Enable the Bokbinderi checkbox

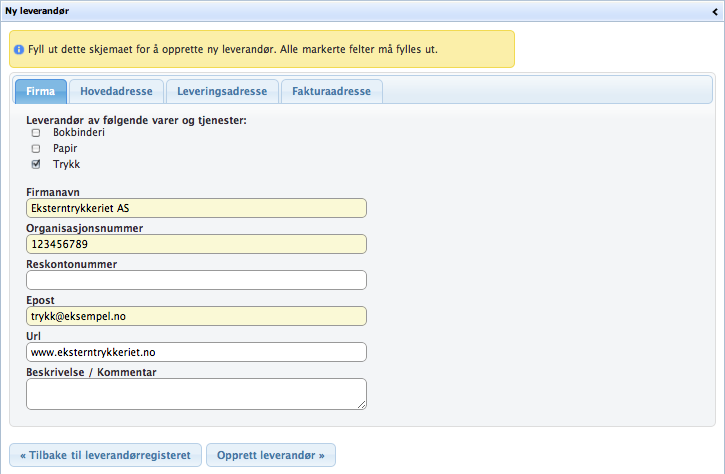pos(36,133)
